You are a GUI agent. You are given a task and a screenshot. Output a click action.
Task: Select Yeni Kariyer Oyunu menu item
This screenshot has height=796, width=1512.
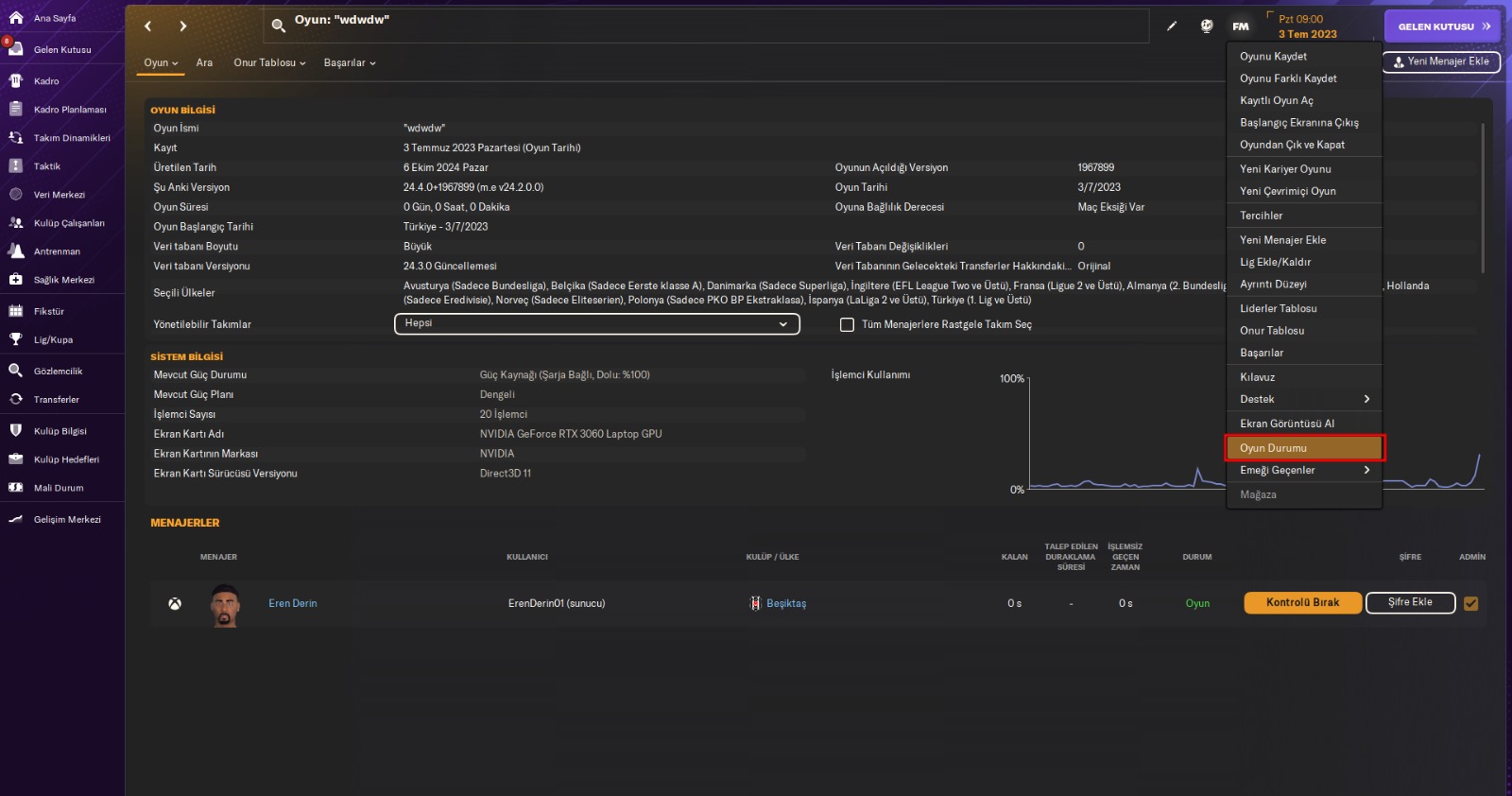[x=1304, y=169]
